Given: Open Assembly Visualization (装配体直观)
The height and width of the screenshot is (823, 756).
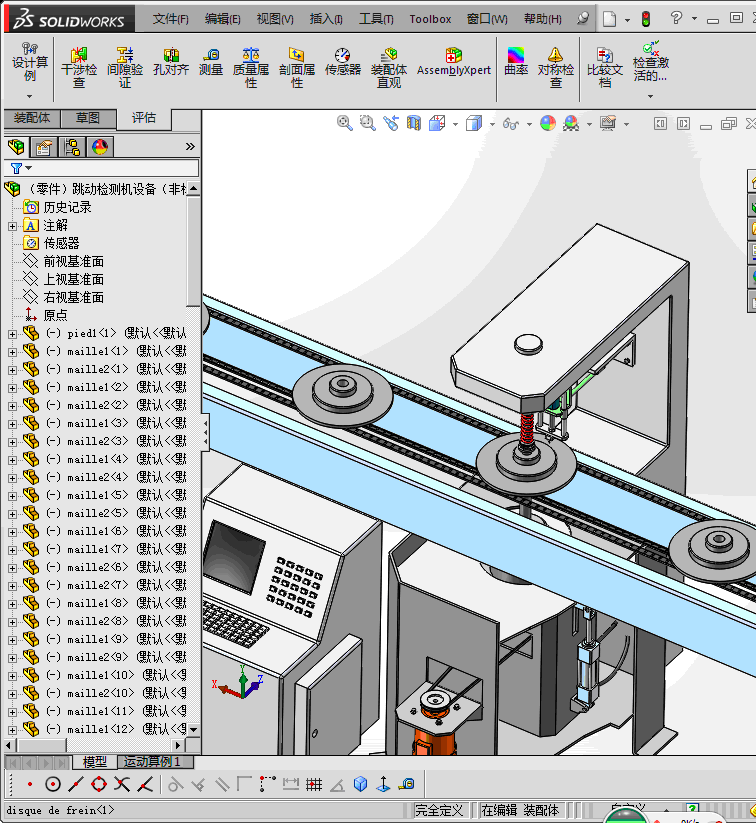Looking at the screenshot, I should coord(389,68).
